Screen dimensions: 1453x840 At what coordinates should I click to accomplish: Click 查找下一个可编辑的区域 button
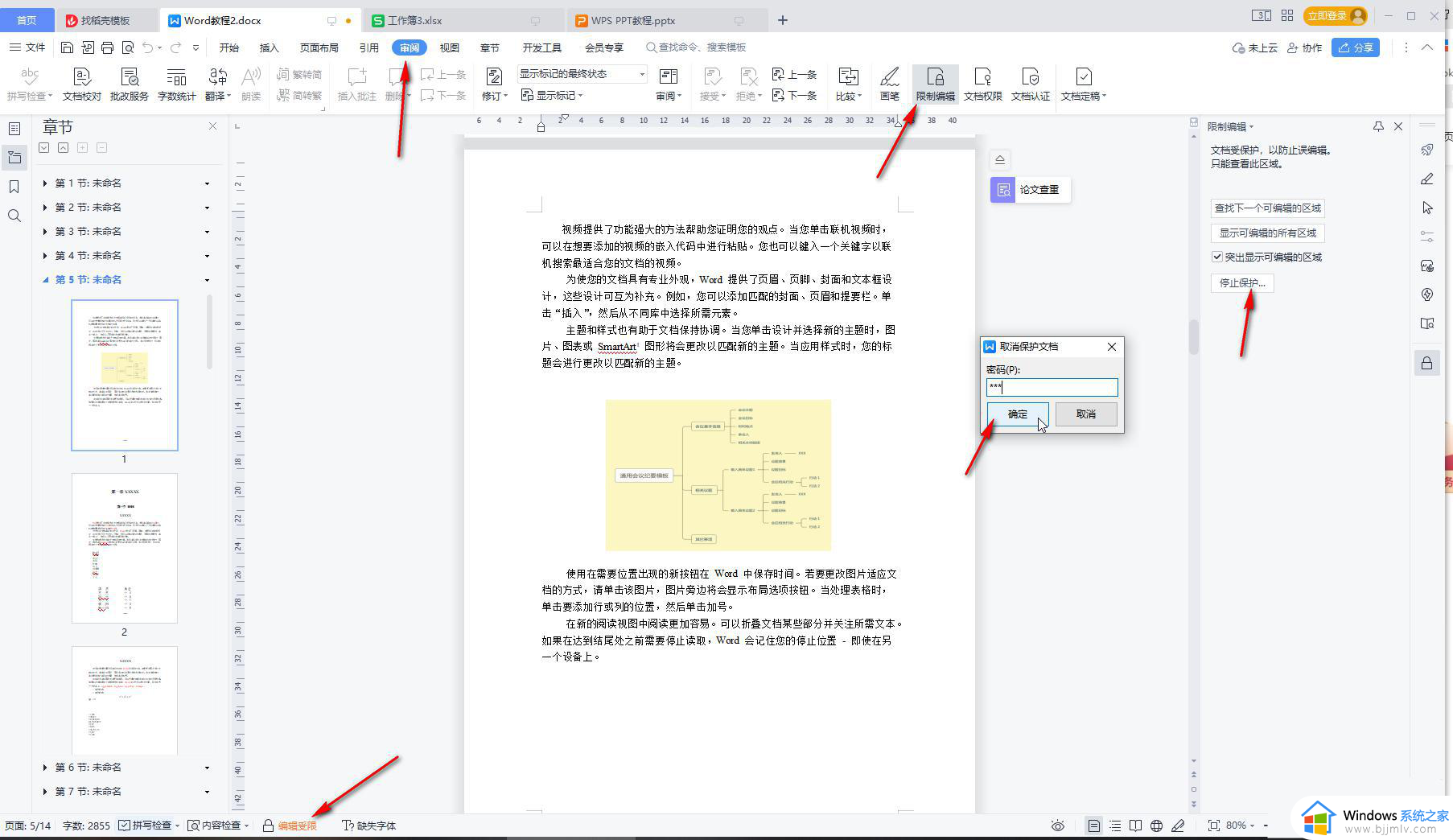click(x=1268, y=208)
